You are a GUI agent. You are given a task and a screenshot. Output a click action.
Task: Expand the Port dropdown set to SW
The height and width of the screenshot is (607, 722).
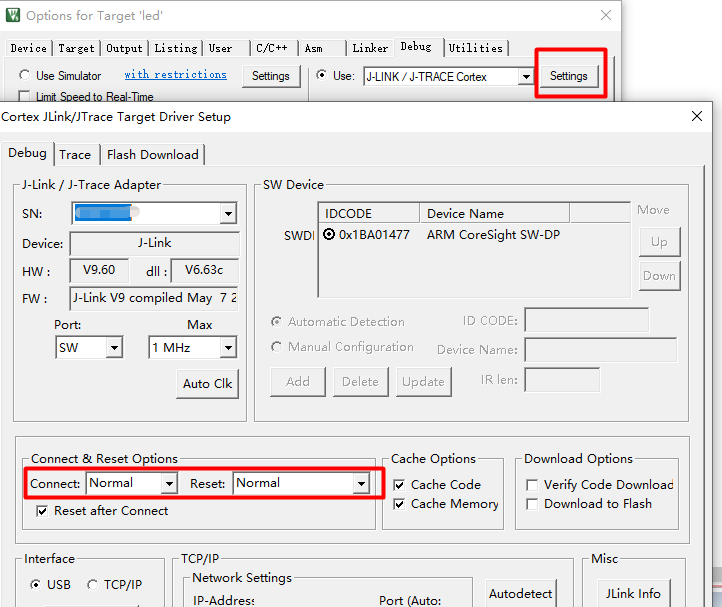114,348
